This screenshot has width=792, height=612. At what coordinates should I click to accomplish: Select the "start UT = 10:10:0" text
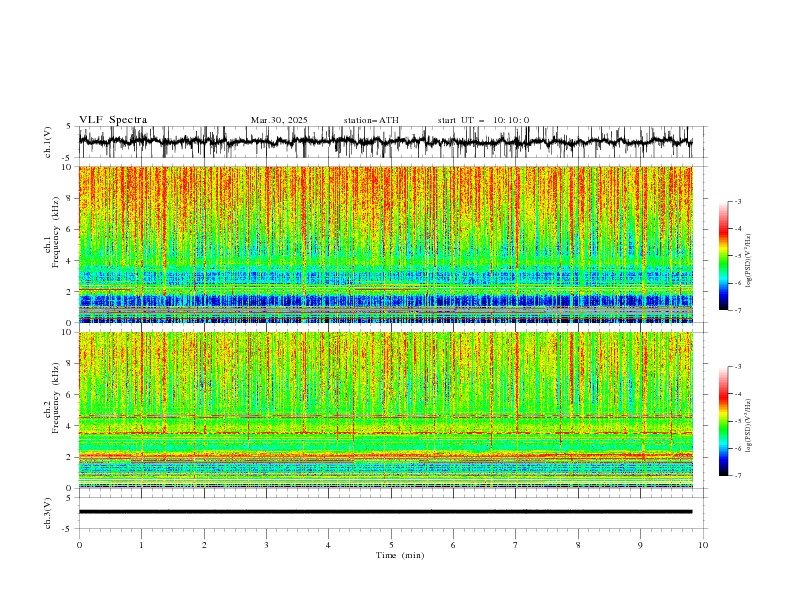483,120
